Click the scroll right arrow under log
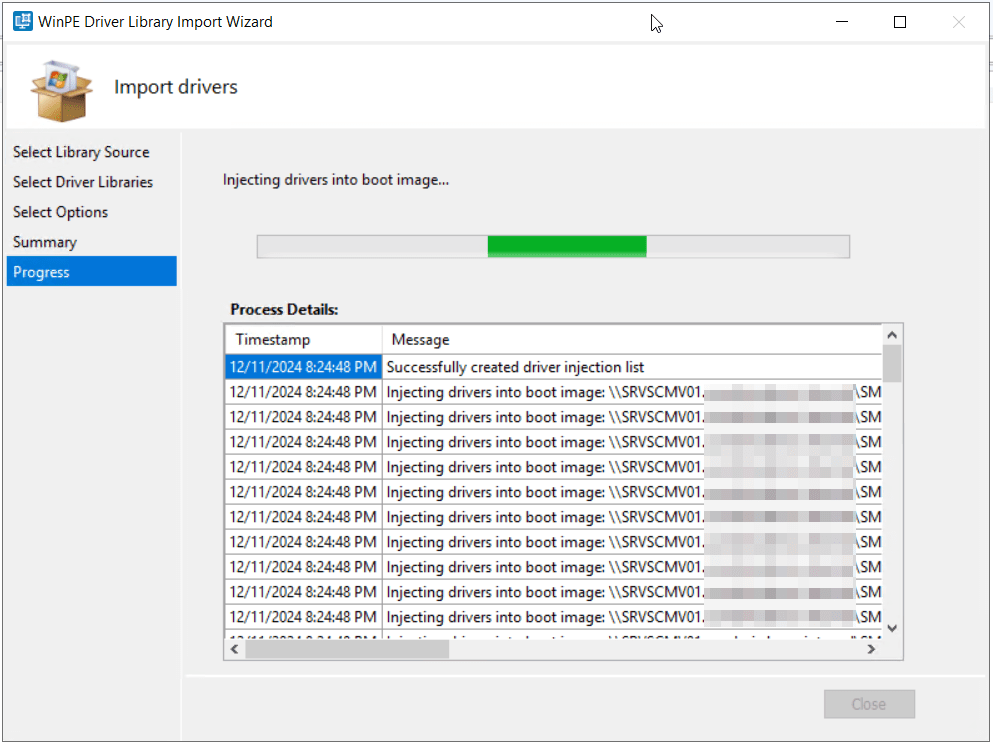Viewport: 993px width, 745px height. pyautogui.click(x=871, y=649)
